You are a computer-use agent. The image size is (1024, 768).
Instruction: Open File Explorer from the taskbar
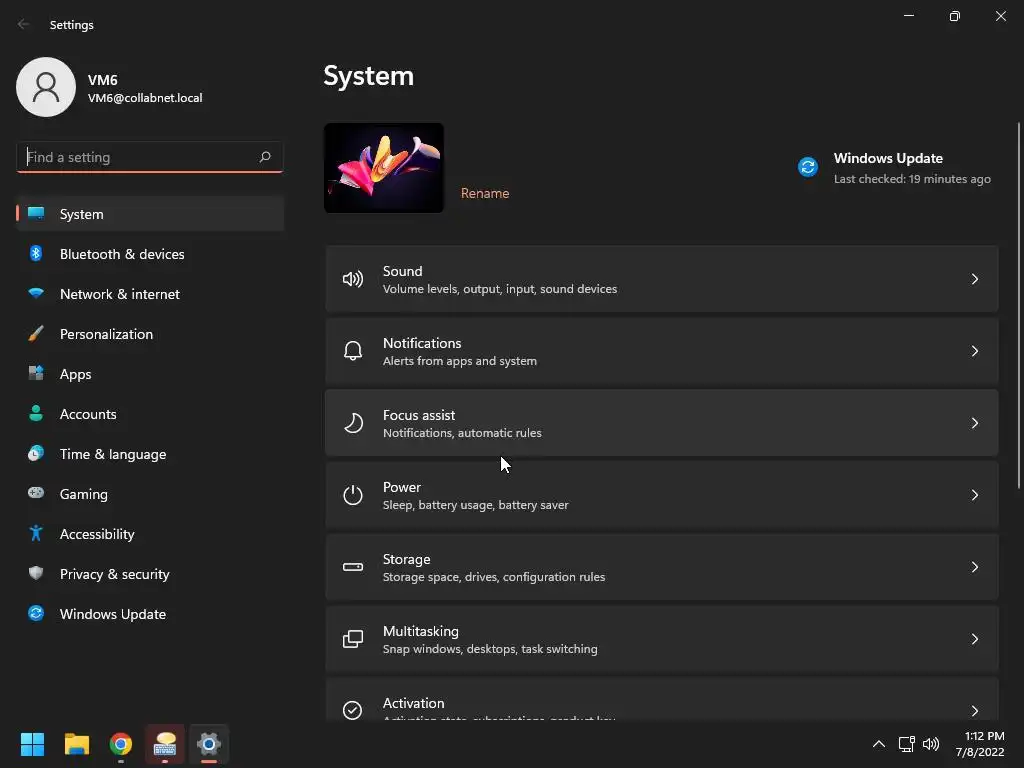coord(76,744)
